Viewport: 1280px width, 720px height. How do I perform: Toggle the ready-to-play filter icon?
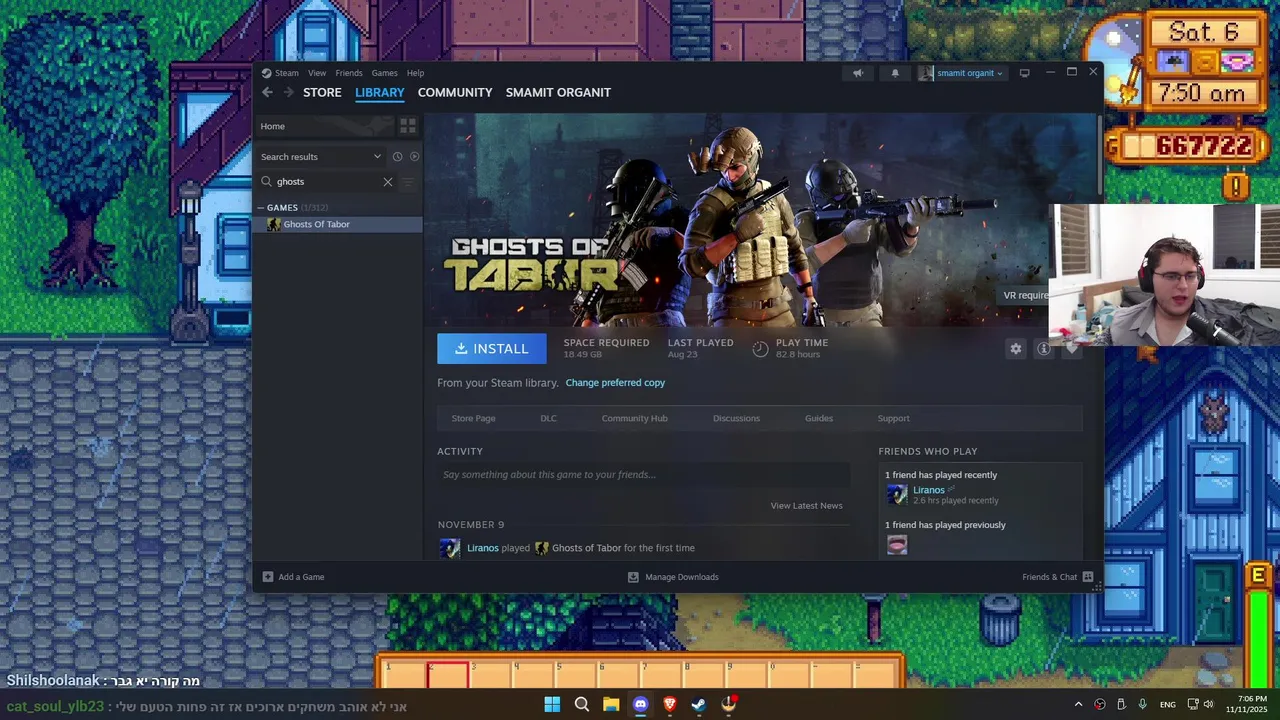point(414,156)
